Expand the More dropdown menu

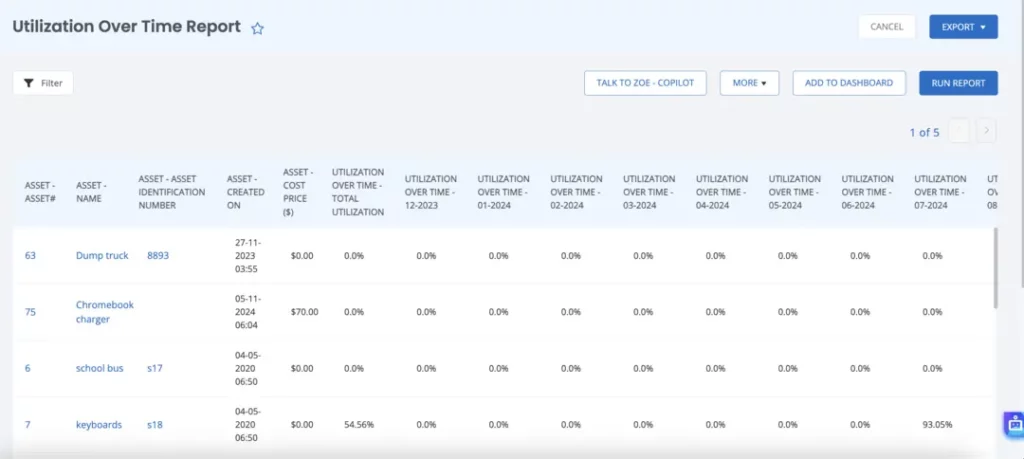[749, 83]
